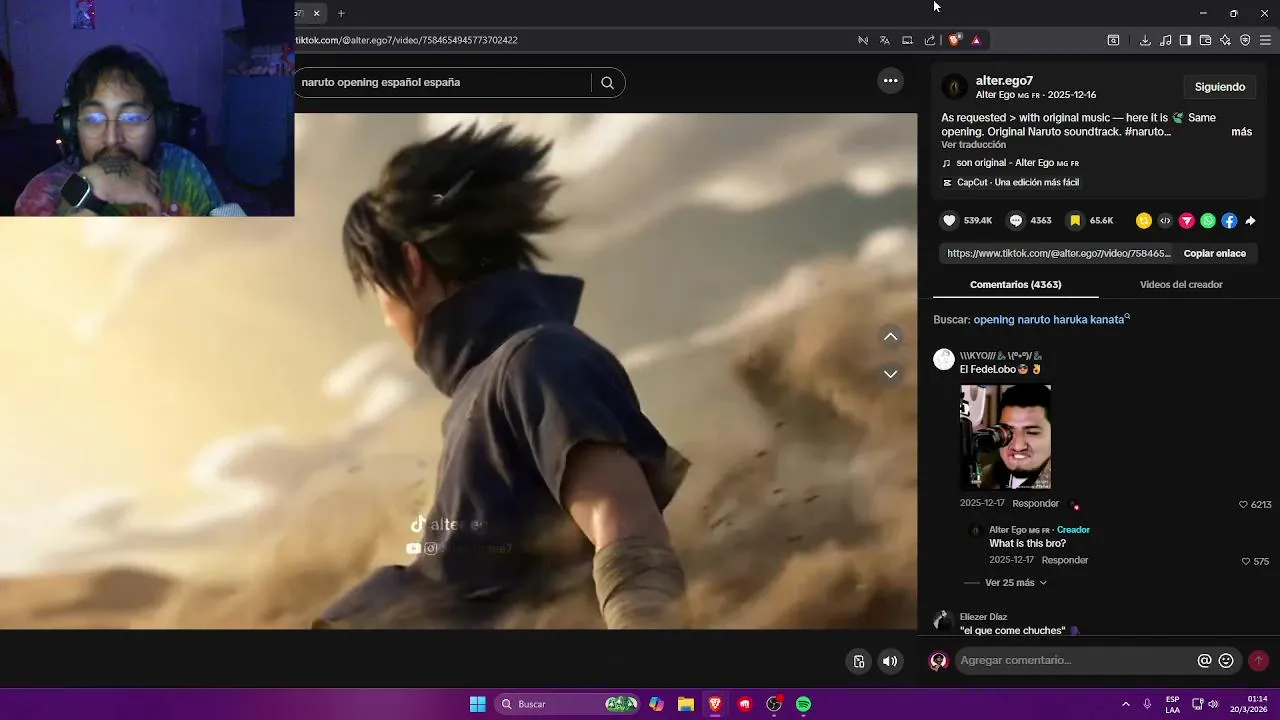Image resolution: width=1280 pixels, height=720 pixels.
Task: Go to the next video arrow
Action: [890, 374]
